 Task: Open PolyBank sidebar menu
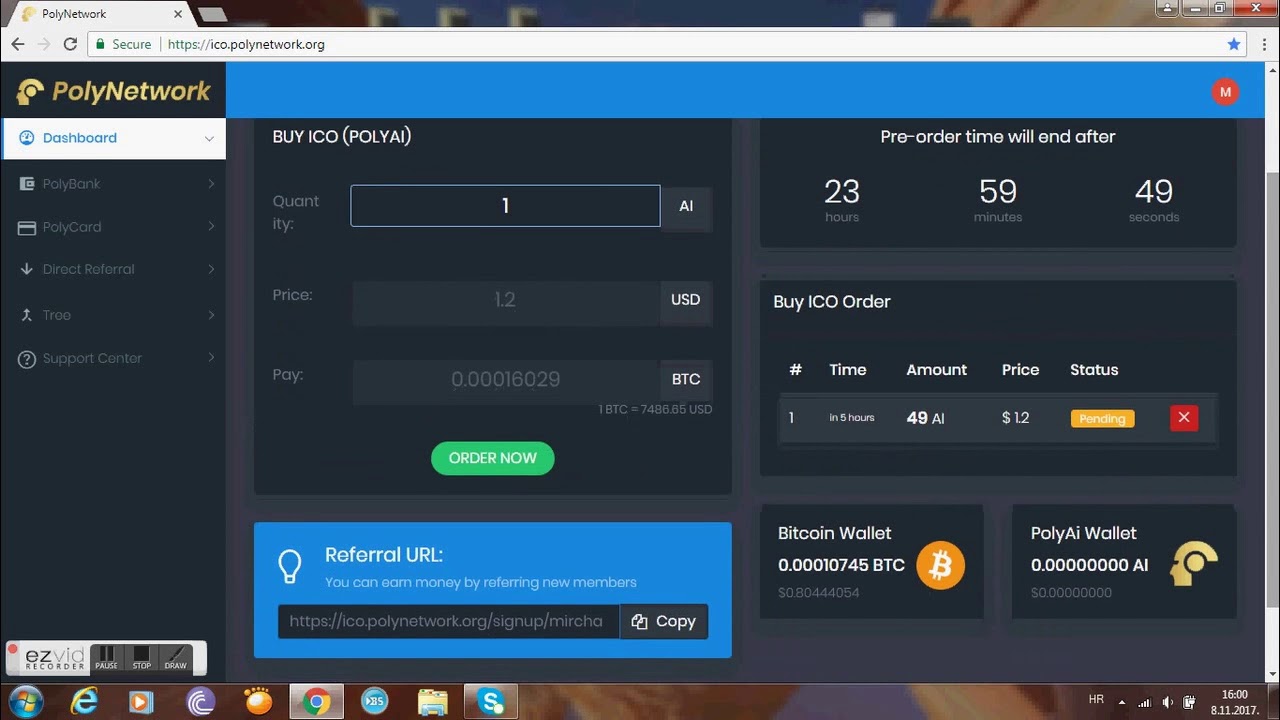(x=113, y=184)
